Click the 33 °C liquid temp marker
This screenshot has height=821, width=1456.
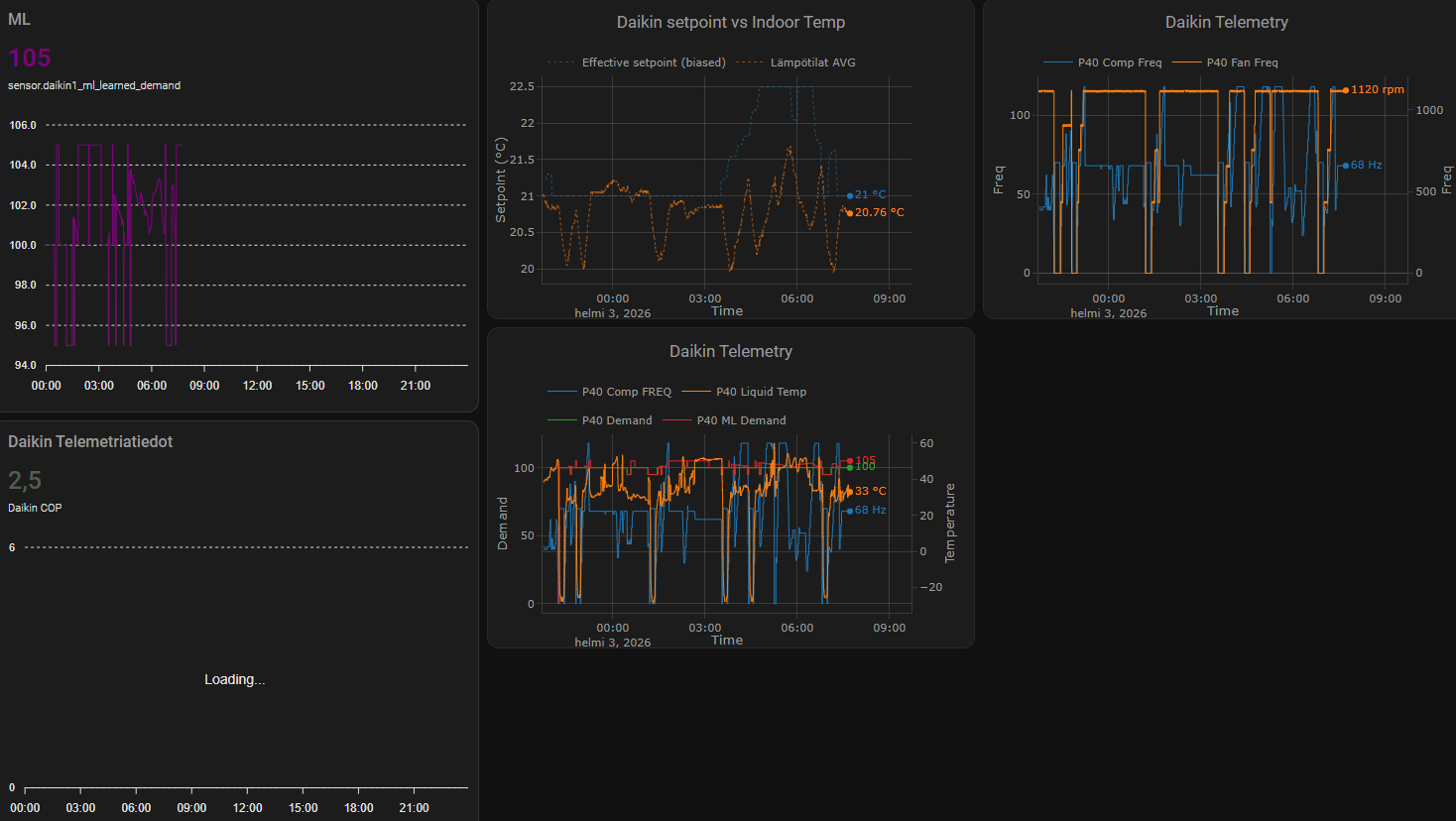[870, 491]
